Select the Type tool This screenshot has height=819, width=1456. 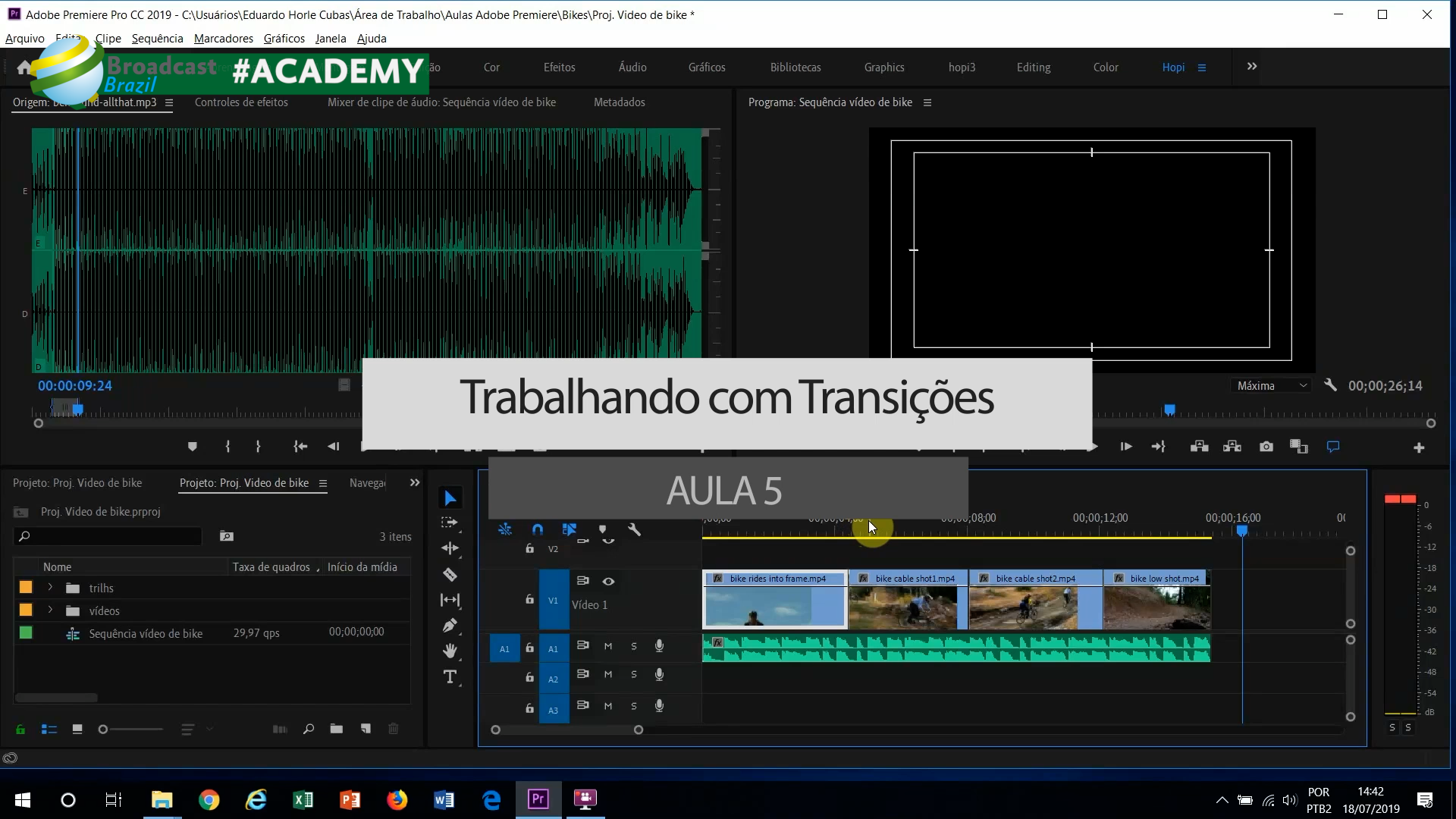point(450,676)
